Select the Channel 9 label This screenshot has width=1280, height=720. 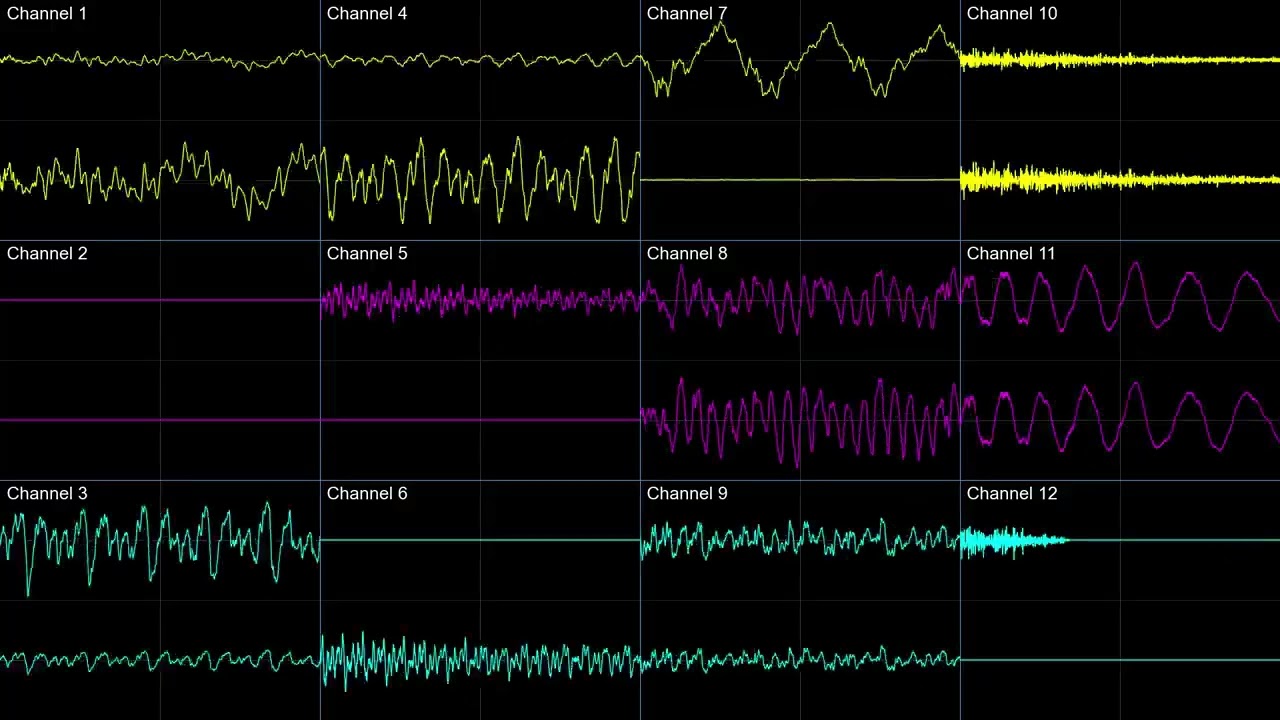pos(687,494)
